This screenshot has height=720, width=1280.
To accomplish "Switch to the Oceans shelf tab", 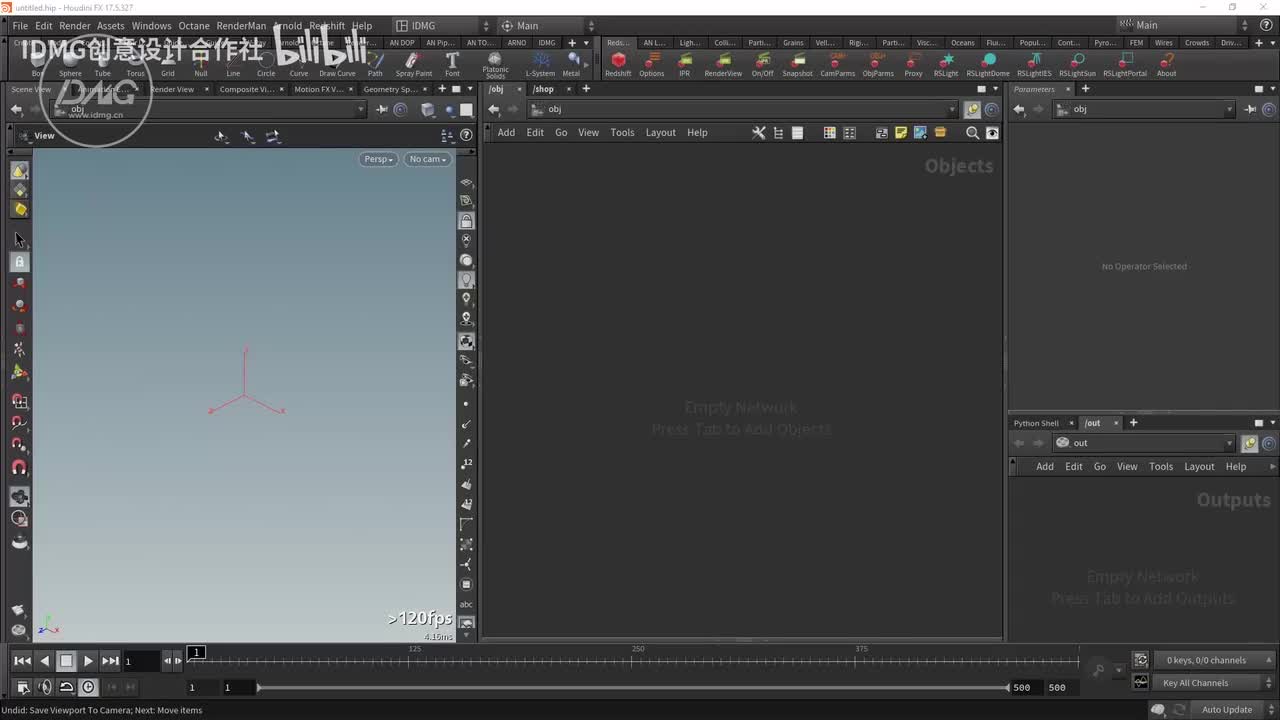I will [x=962, y=43].
